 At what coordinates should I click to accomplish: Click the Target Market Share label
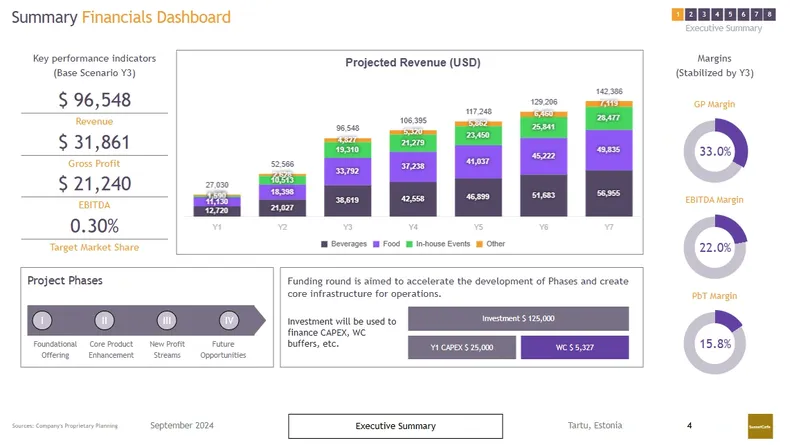tap(94, 247)
